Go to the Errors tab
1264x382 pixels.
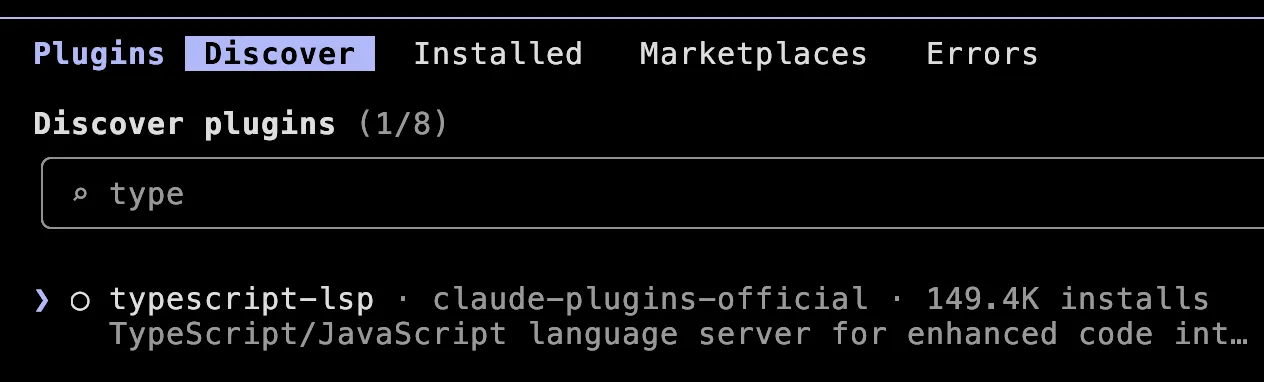(x=982, y=53)
